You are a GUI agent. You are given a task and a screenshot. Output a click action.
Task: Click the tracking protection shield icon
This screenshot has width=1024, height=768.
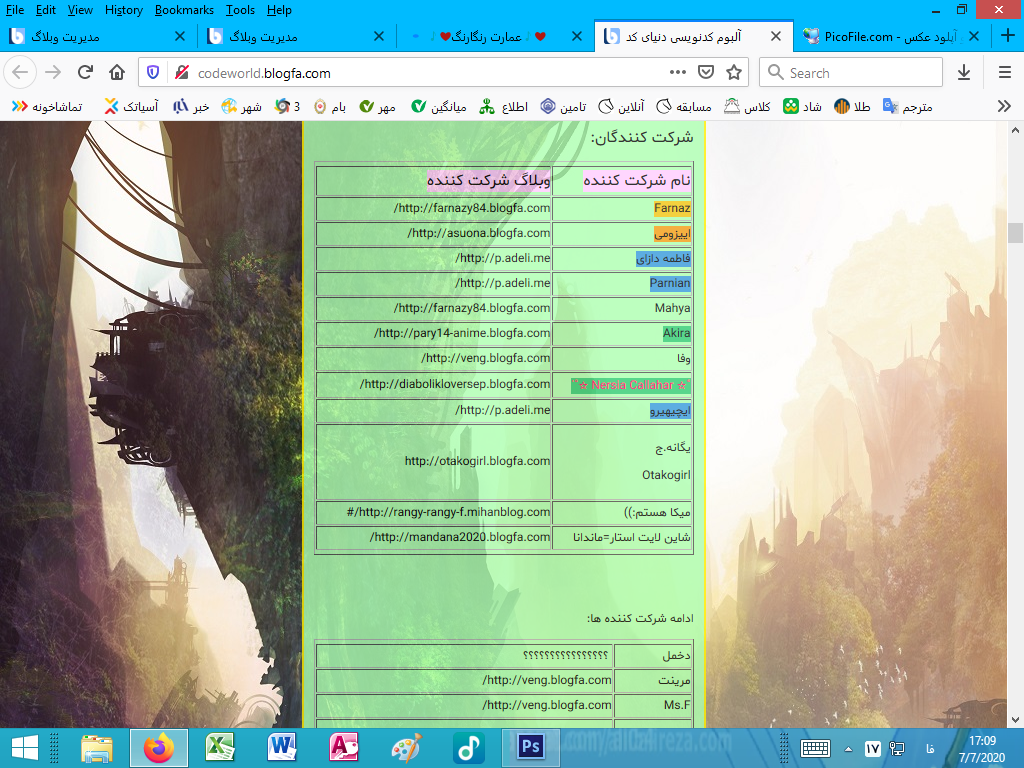(x=153, y=73)
